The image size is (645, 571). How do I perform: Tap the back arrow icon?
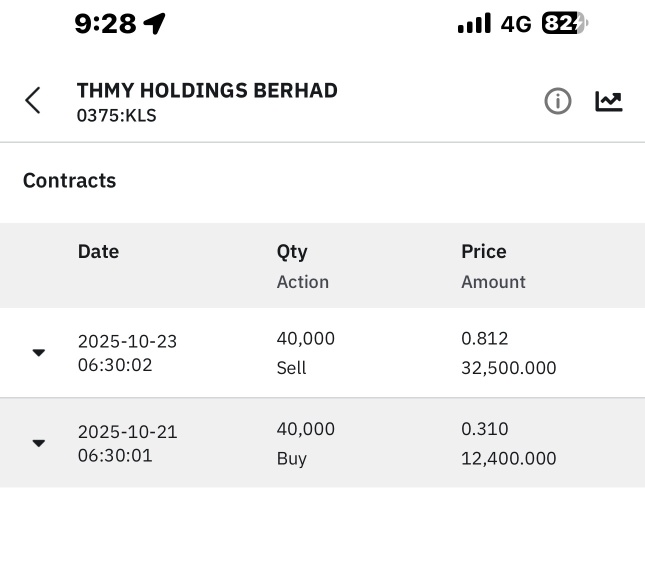point(33,100)
